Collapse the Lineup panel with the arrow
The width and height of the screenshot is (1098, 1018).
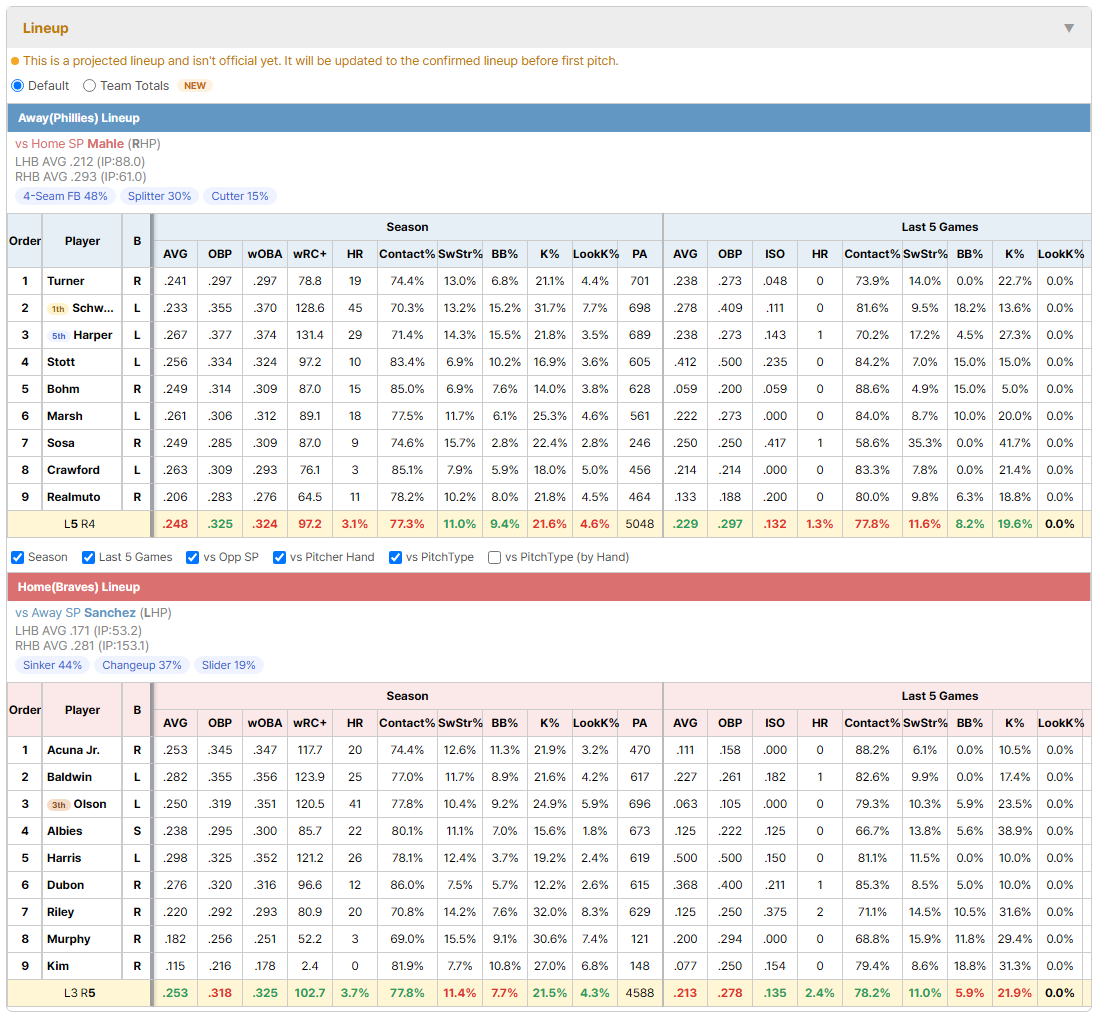(1069, 28)
